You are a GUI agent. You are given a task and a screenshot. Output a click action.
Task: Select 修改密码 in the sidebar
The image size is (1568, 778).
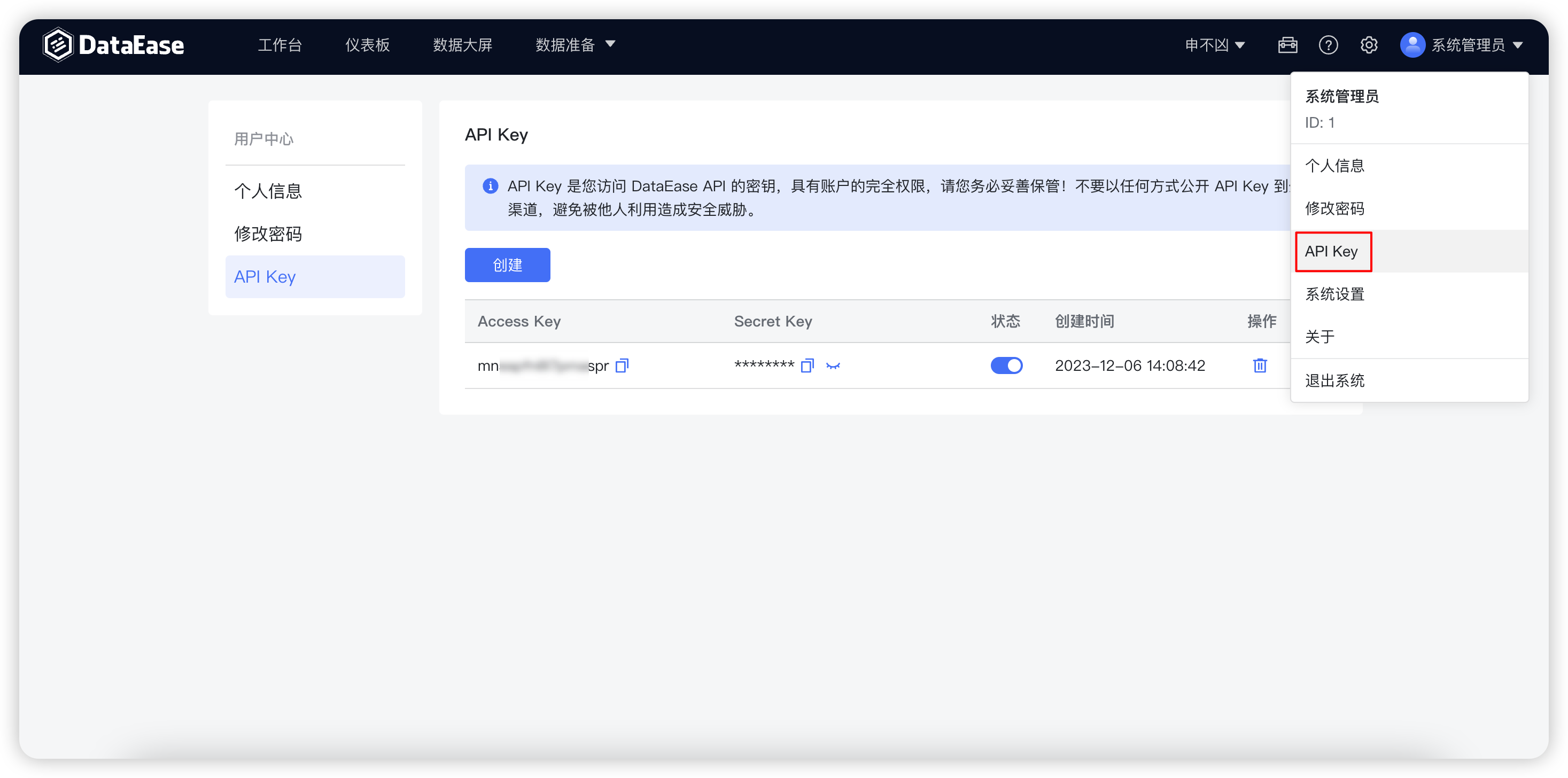267,234
